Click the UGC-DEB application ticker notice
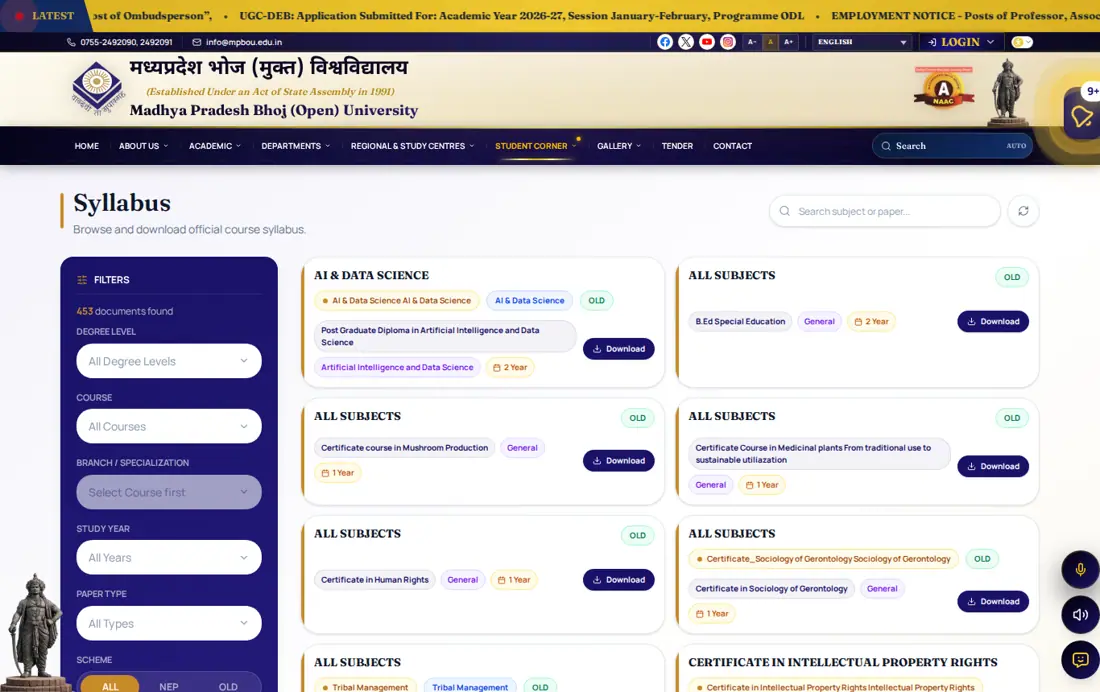 pos(521,15)
